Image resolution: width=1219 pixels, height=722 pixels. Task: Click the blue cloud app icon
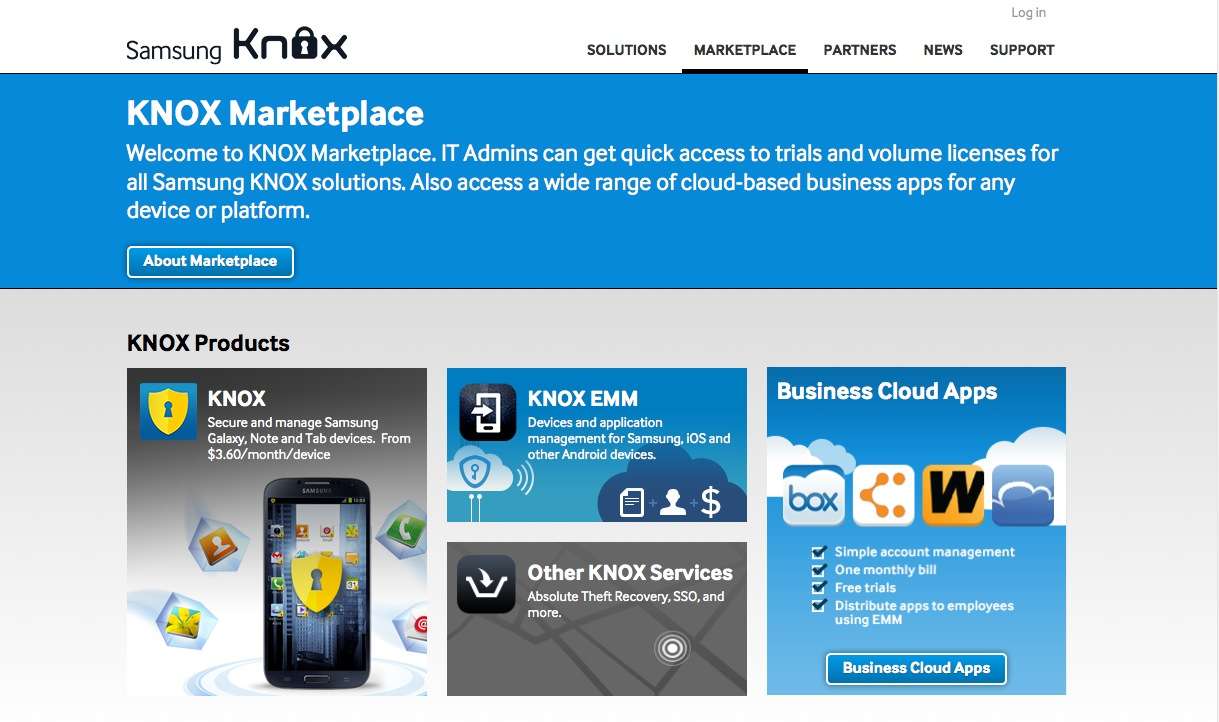pyautogui.click(x=1022, y=496)
